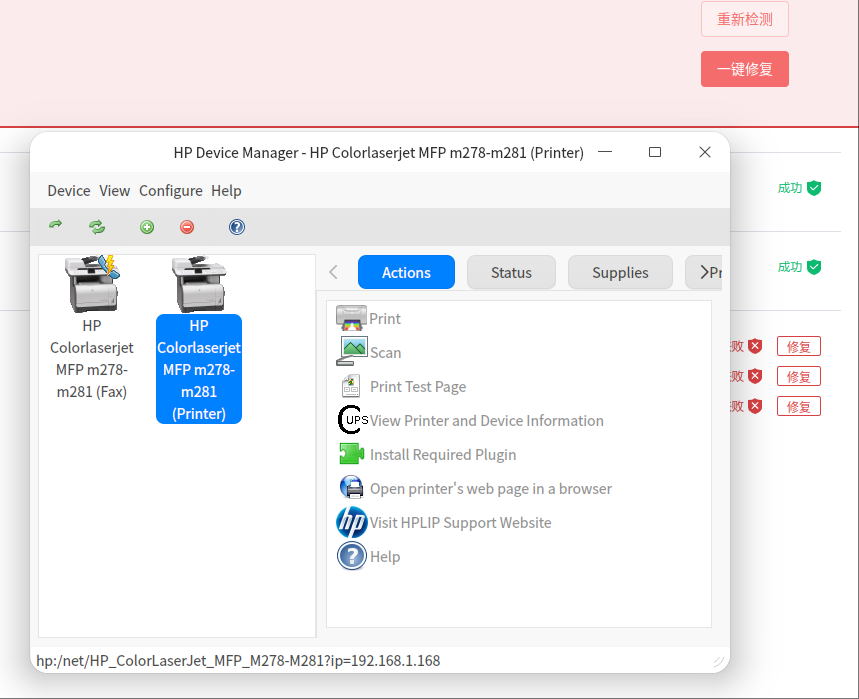The image size is (859, 699).
Task: Click the blue help toolbar icon
Action: [x=237, y=227]
